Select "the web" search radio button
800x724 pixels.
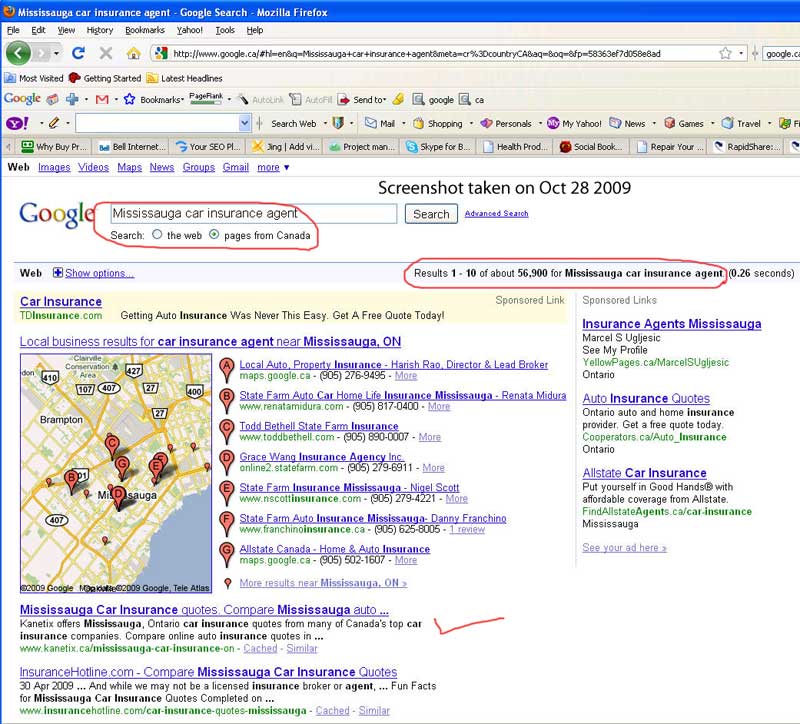pyautogui.click(x=157, y=235)
